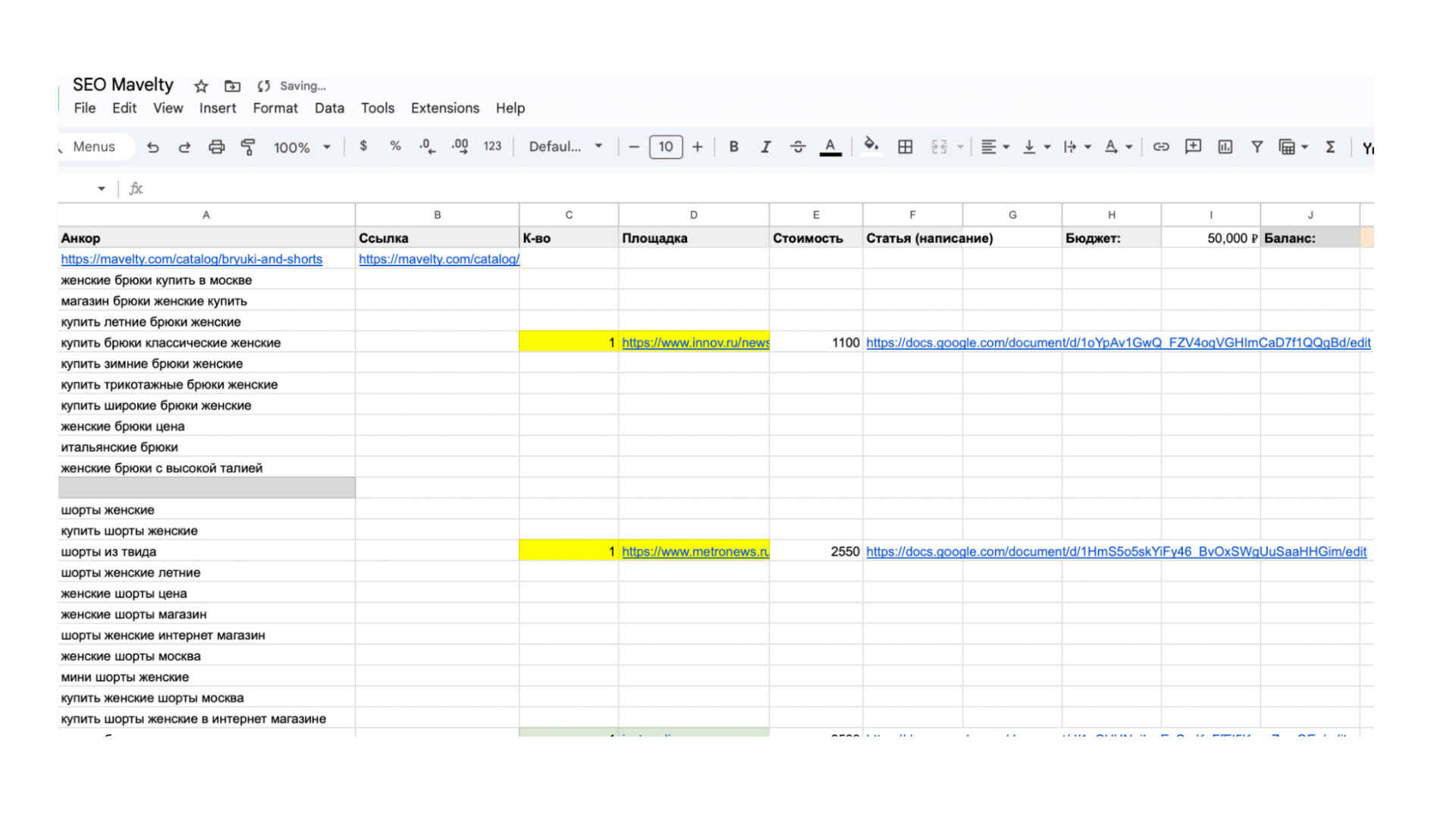Click the print icon
1456x819 pixels.
click(217, 147)
